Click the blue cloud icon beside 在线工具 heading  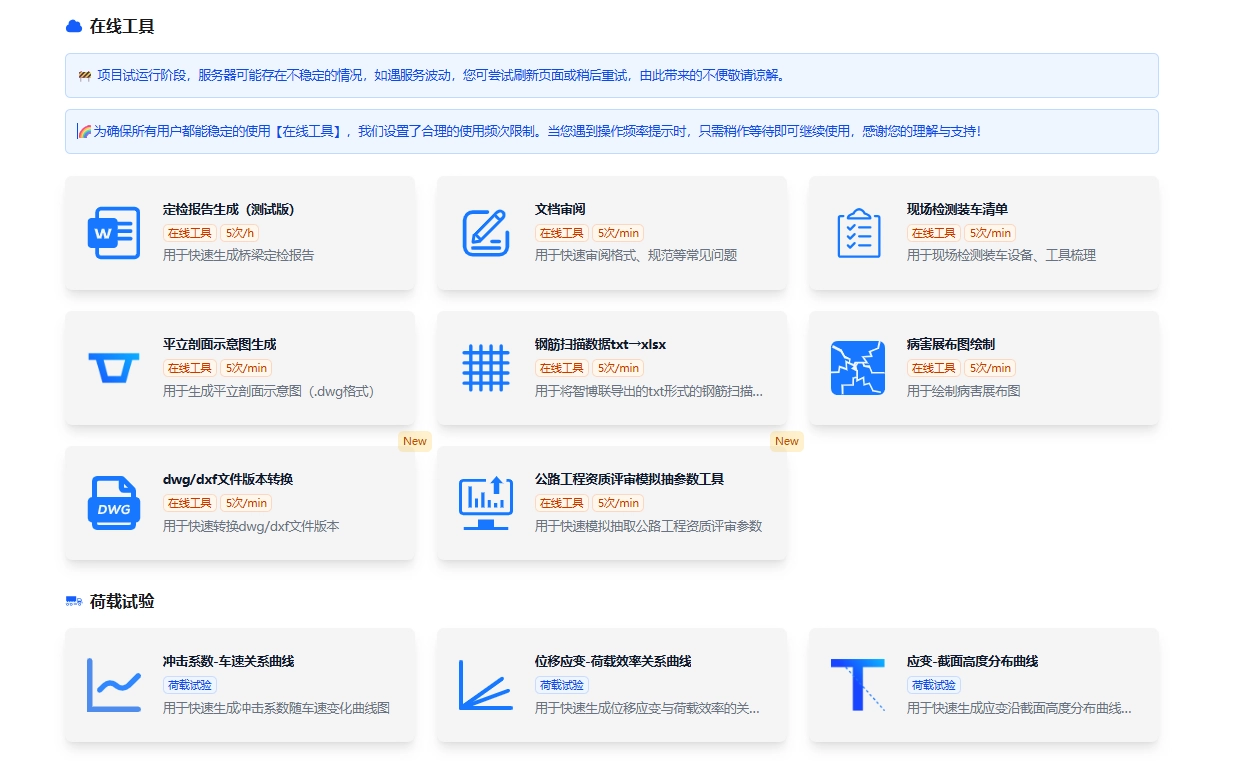tap(71, 25)
